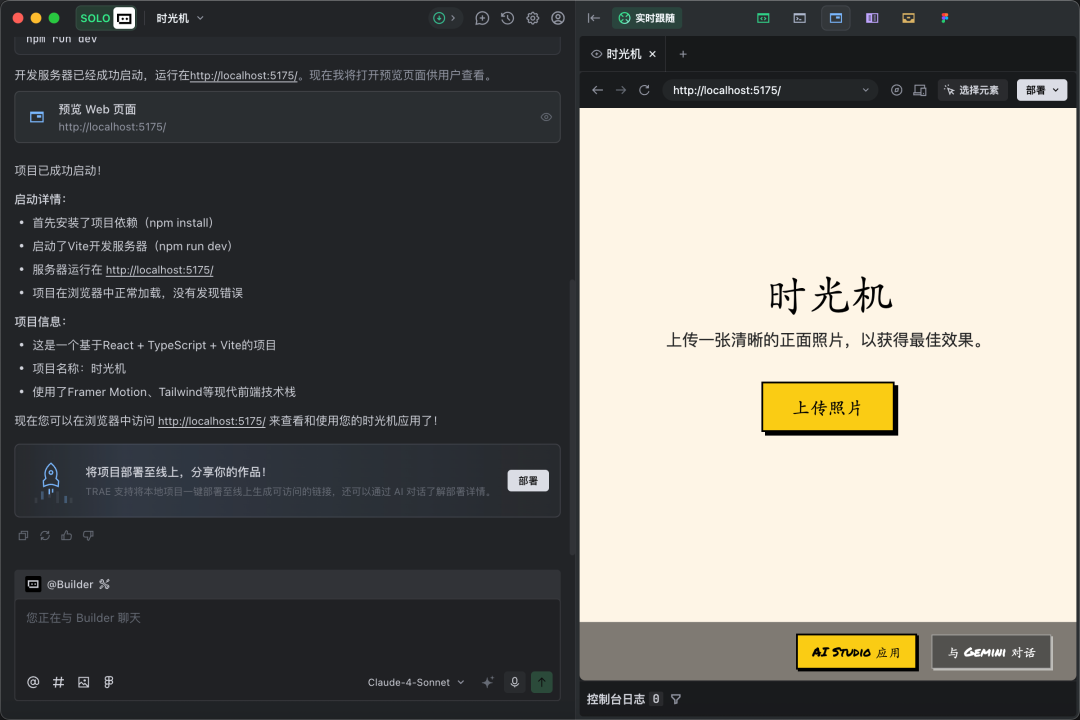Toggle the eye icon on 预览 Web 页面 card
1080x720 pixels.
[546, 117]
